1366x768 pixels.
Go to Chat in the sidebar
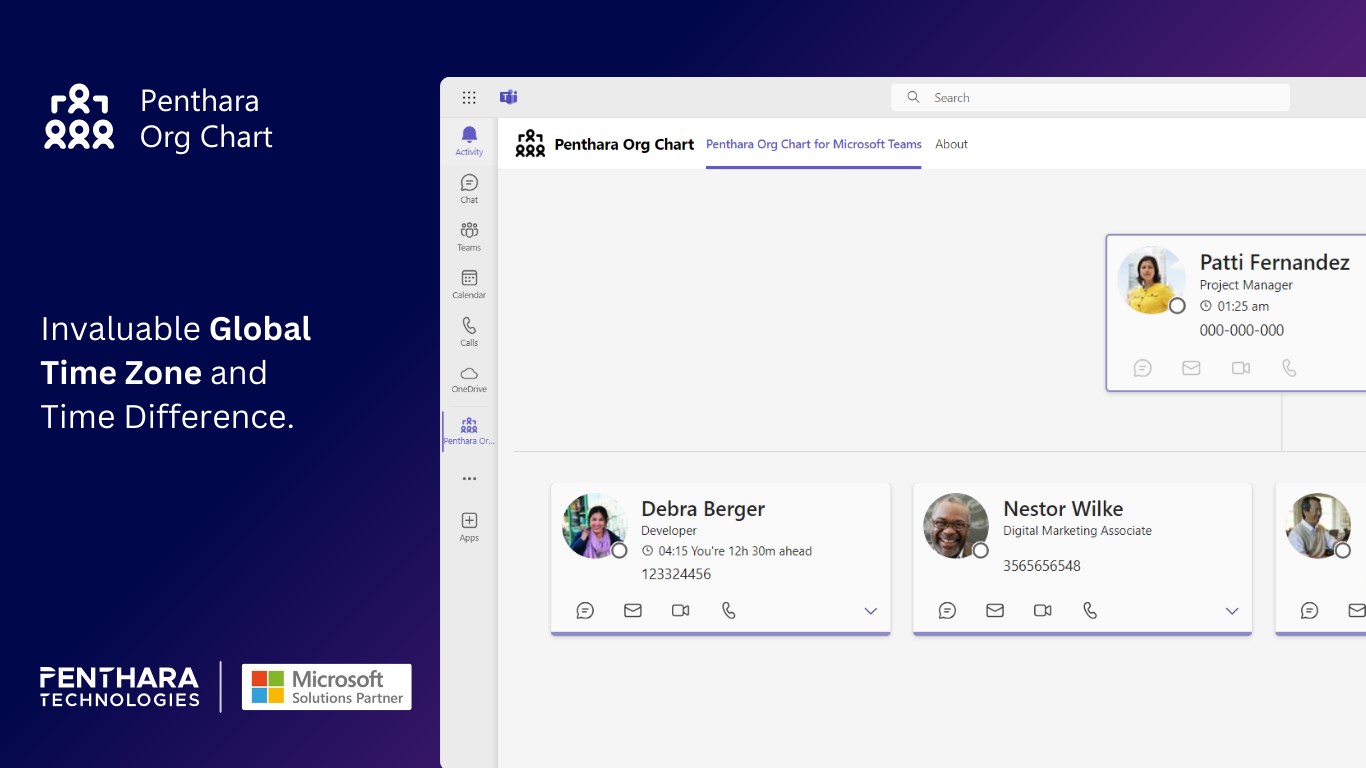(x=469, y=188)
